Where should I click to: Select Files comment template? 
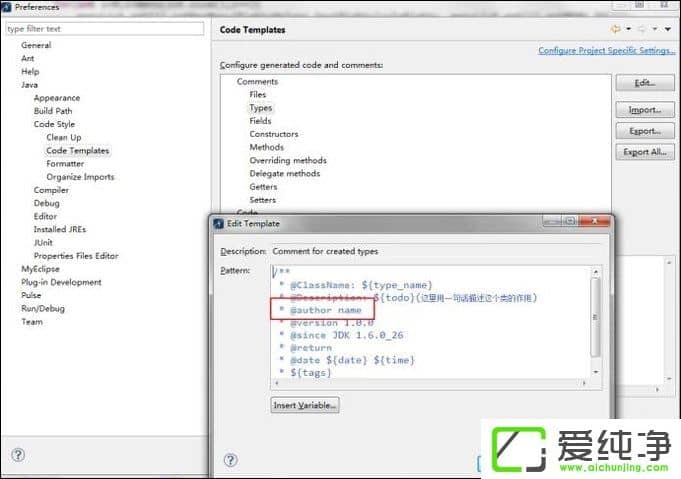click(258, 94)
